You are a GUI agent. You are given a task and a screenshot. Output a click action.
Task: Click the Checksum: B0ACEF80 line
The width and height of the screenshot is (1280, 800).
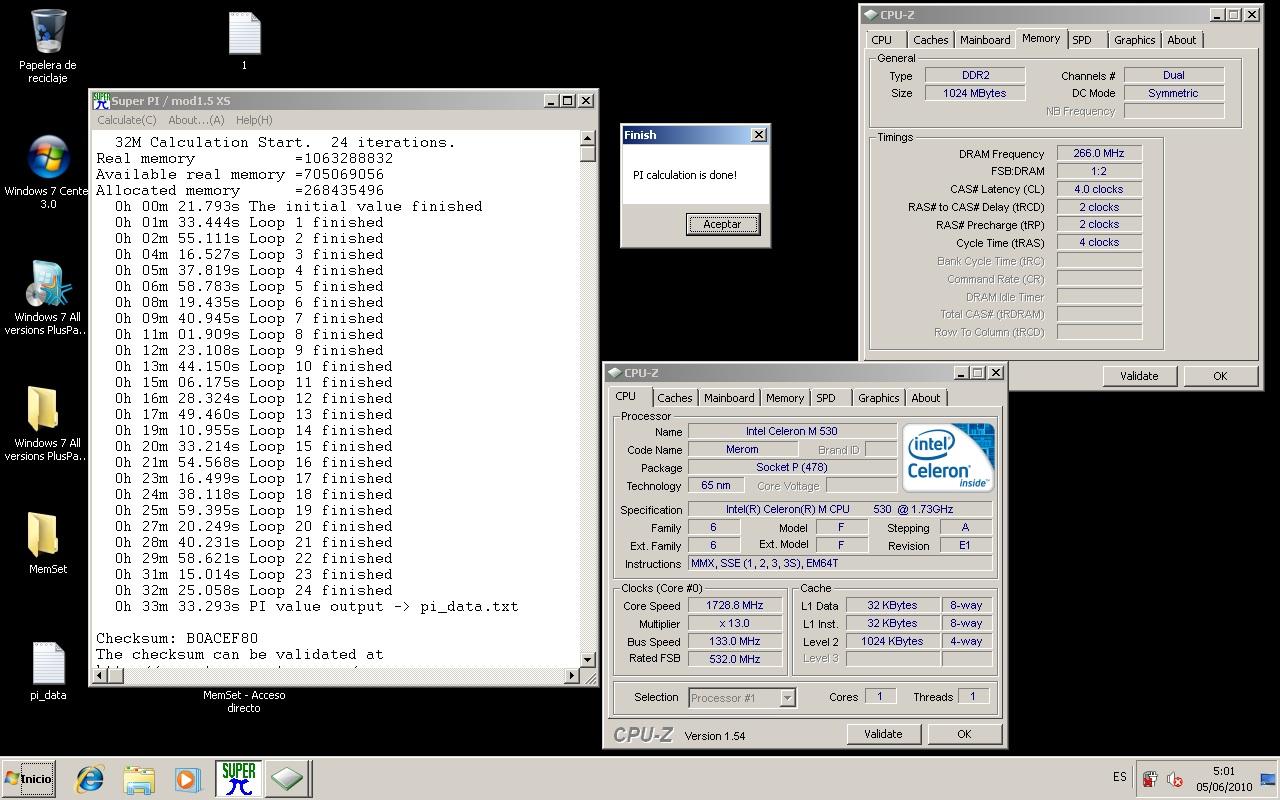coord(177,638)
